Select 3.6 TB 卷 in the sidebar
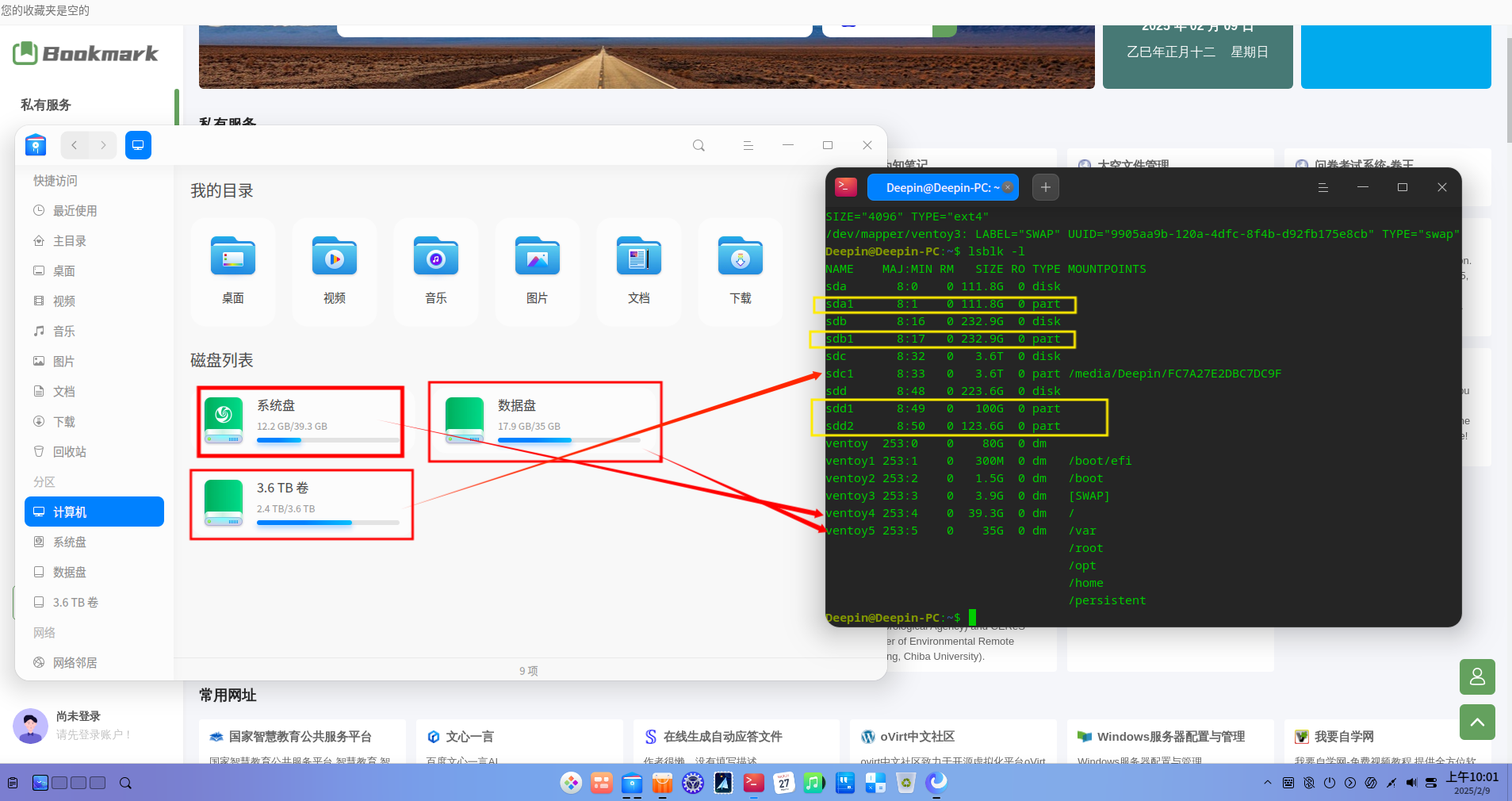Screen dimensions: 1512x801 (x=94, y=603)
